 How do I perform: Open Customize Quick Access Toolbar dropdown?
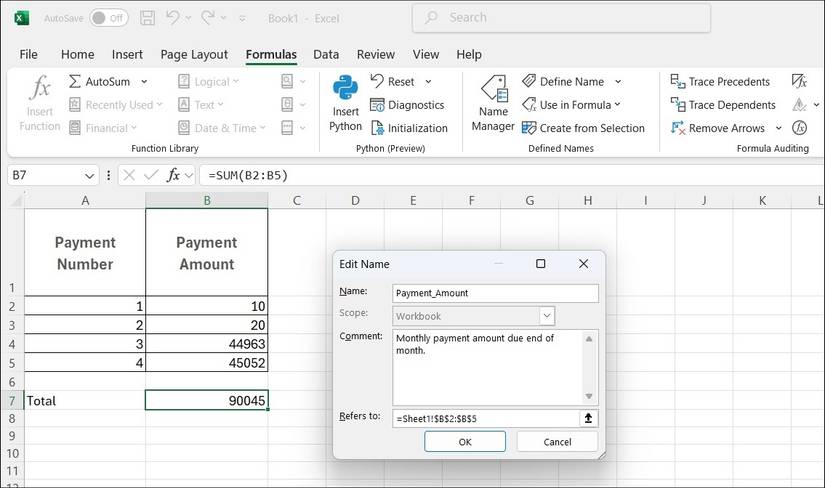click(242, 18)
